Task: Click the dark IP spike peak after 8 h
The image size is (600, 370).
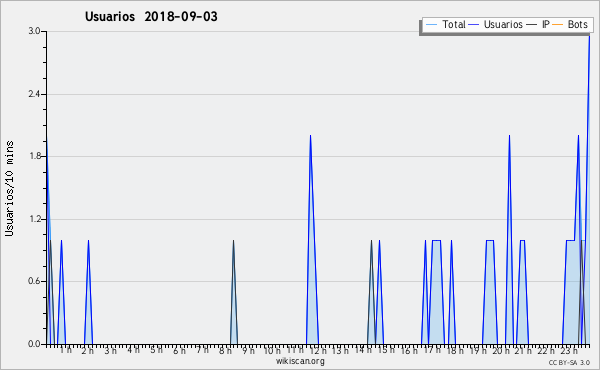Action: 233,240
